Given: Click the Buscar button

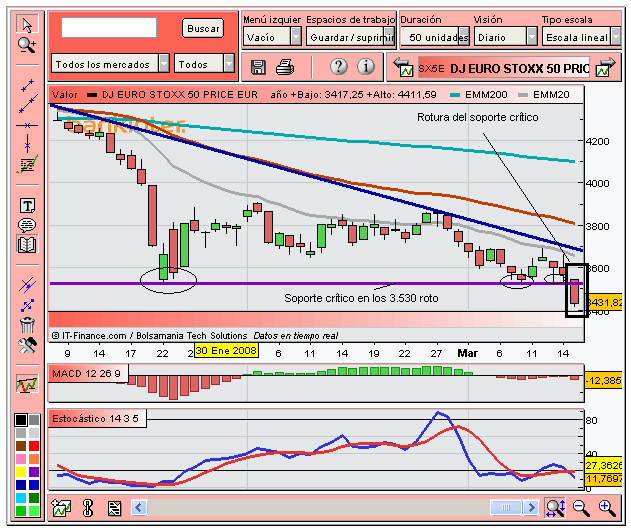Looking at the screenshot, I should [203, 28].
